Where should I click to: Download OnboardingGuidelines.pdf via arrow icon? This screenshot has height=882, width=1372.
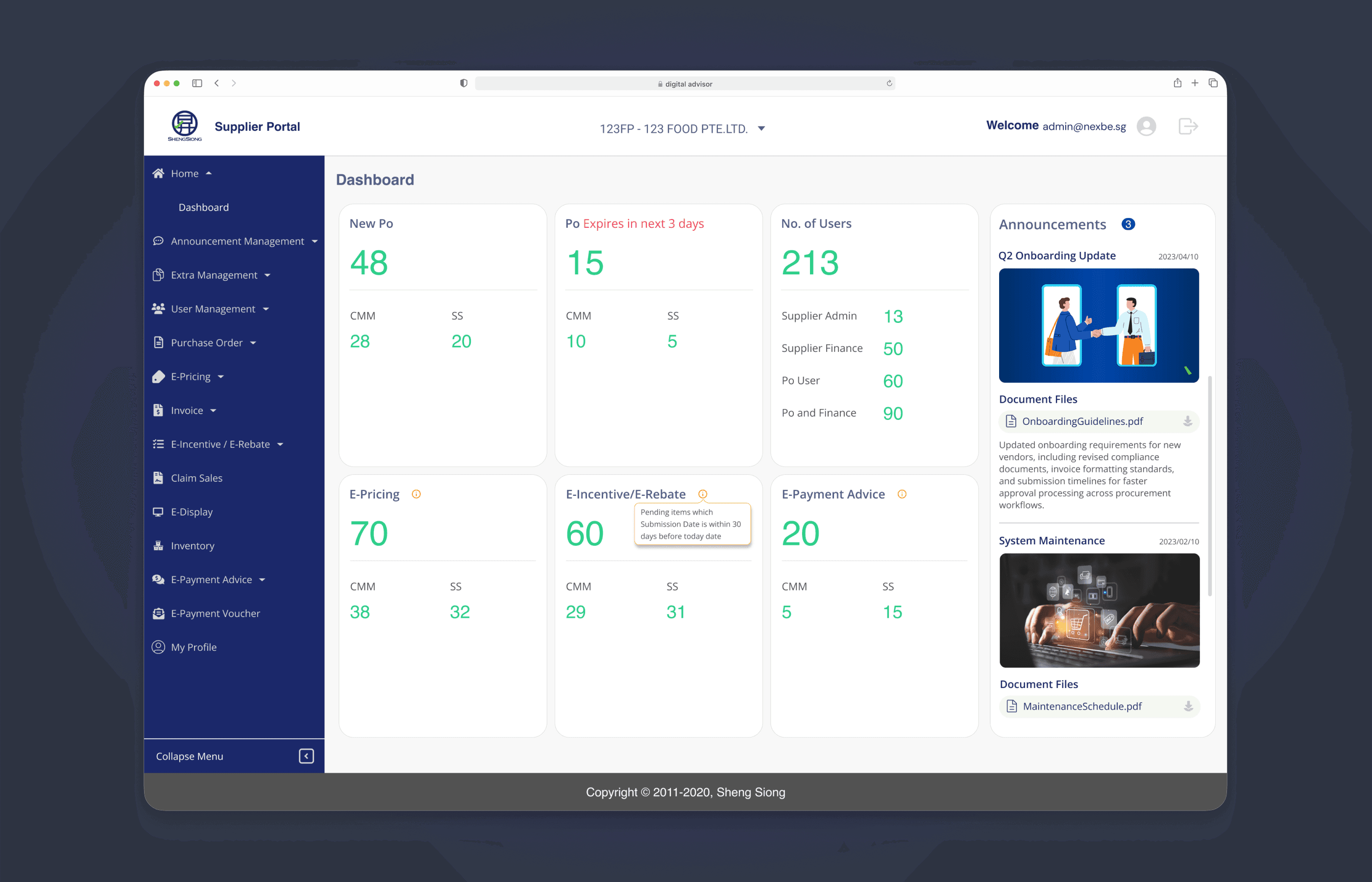tap(1188, 421)
